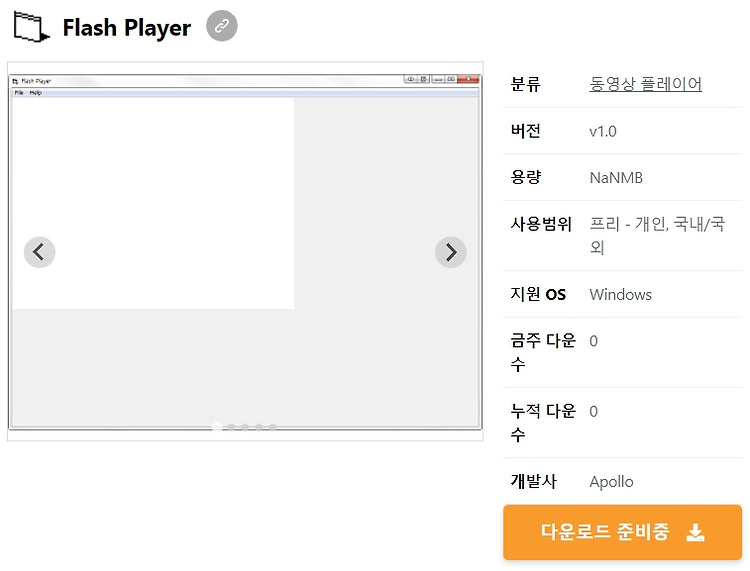The image size is (750, 571).
Task: Click the size value NaNMB
Action: (x=616, y=178)
